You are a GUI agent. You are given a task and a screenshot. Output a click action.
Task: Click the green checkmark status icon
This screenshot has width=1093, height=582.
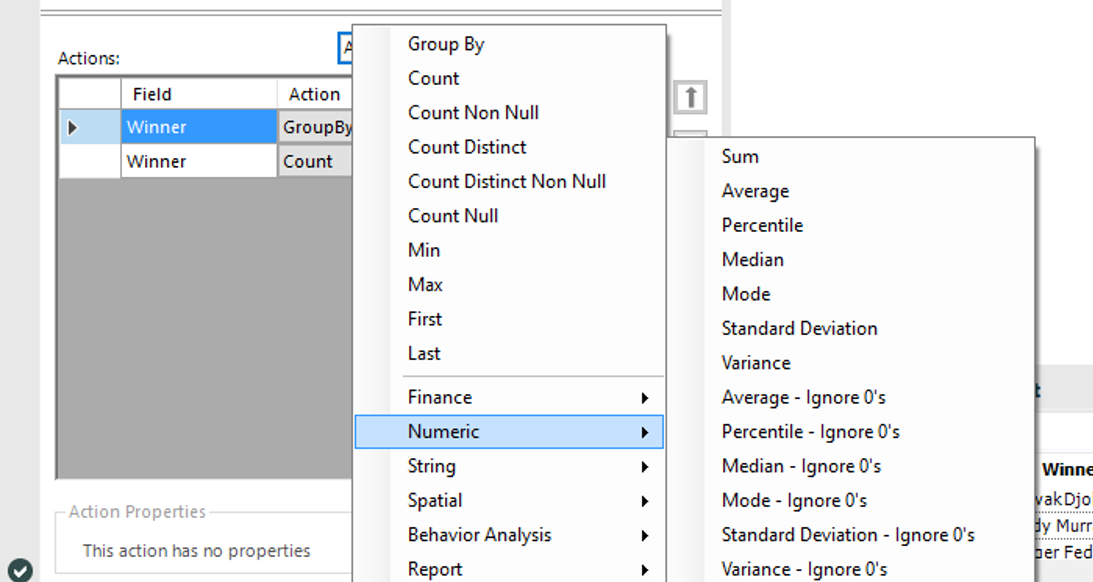point(20,570)
